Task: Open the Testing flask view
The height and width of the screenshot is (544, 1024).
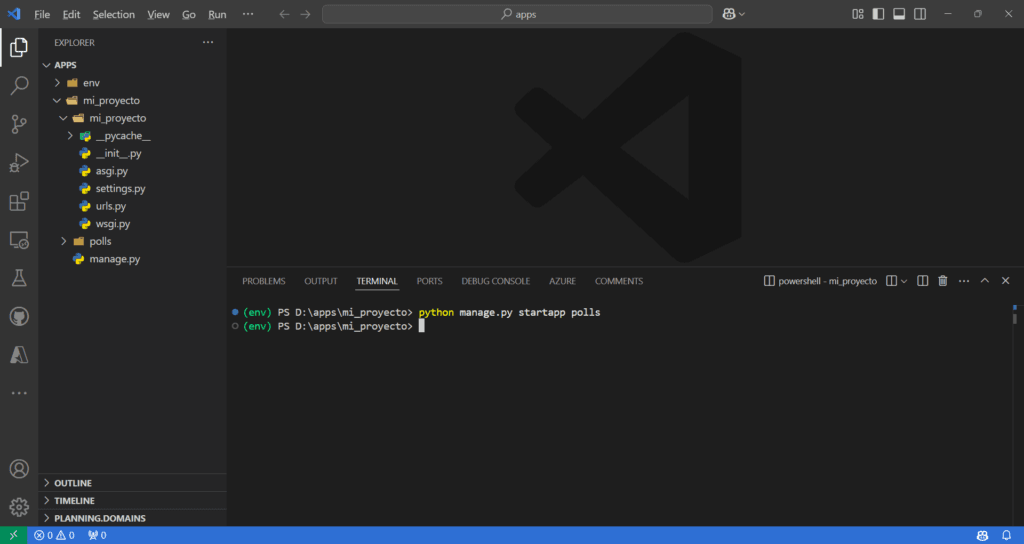Action: coord(19,278)
